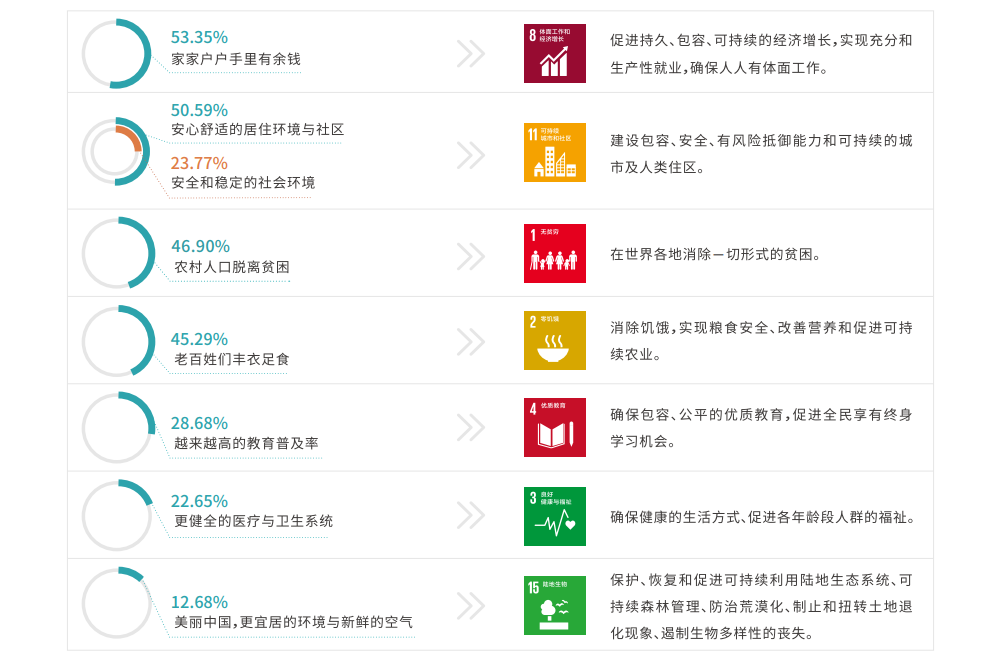This screenshot has height=669, width=997.
Task: Click the label 家家户户手里有余钱
Action: 236,59
